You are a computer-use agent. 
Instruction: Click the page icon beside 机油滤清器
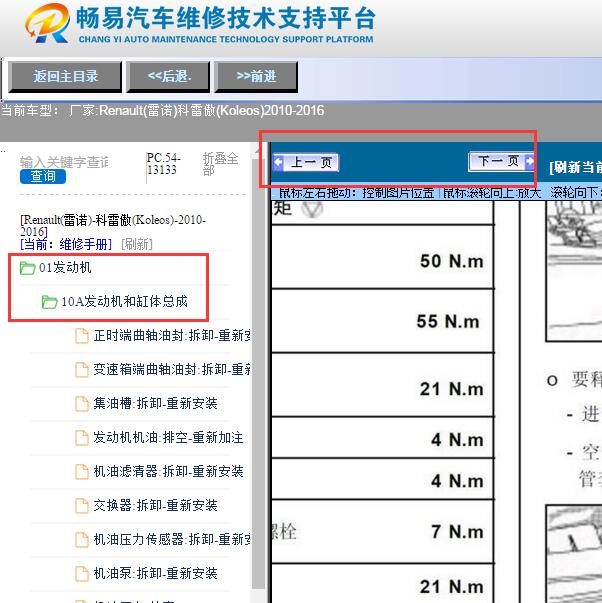82,471
